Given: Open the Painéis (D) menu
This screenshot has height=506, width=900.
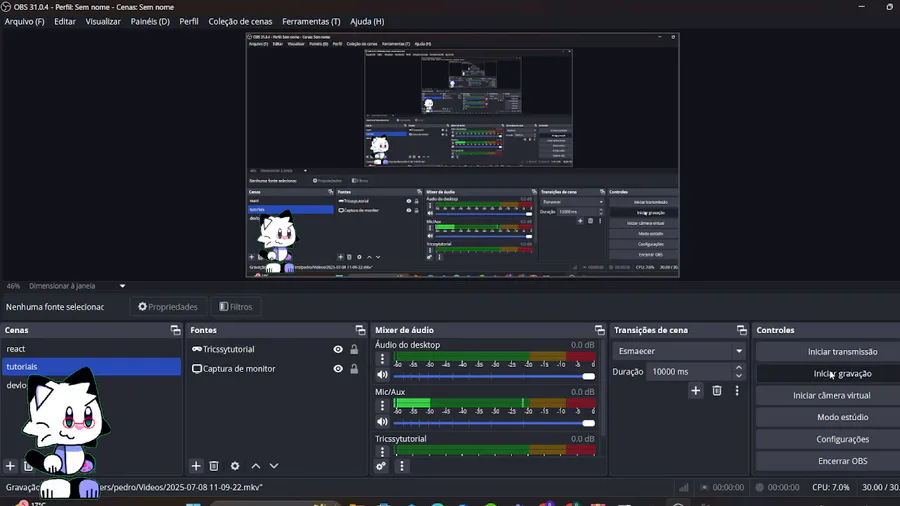Looking at the screenshot, I should 150,21.
